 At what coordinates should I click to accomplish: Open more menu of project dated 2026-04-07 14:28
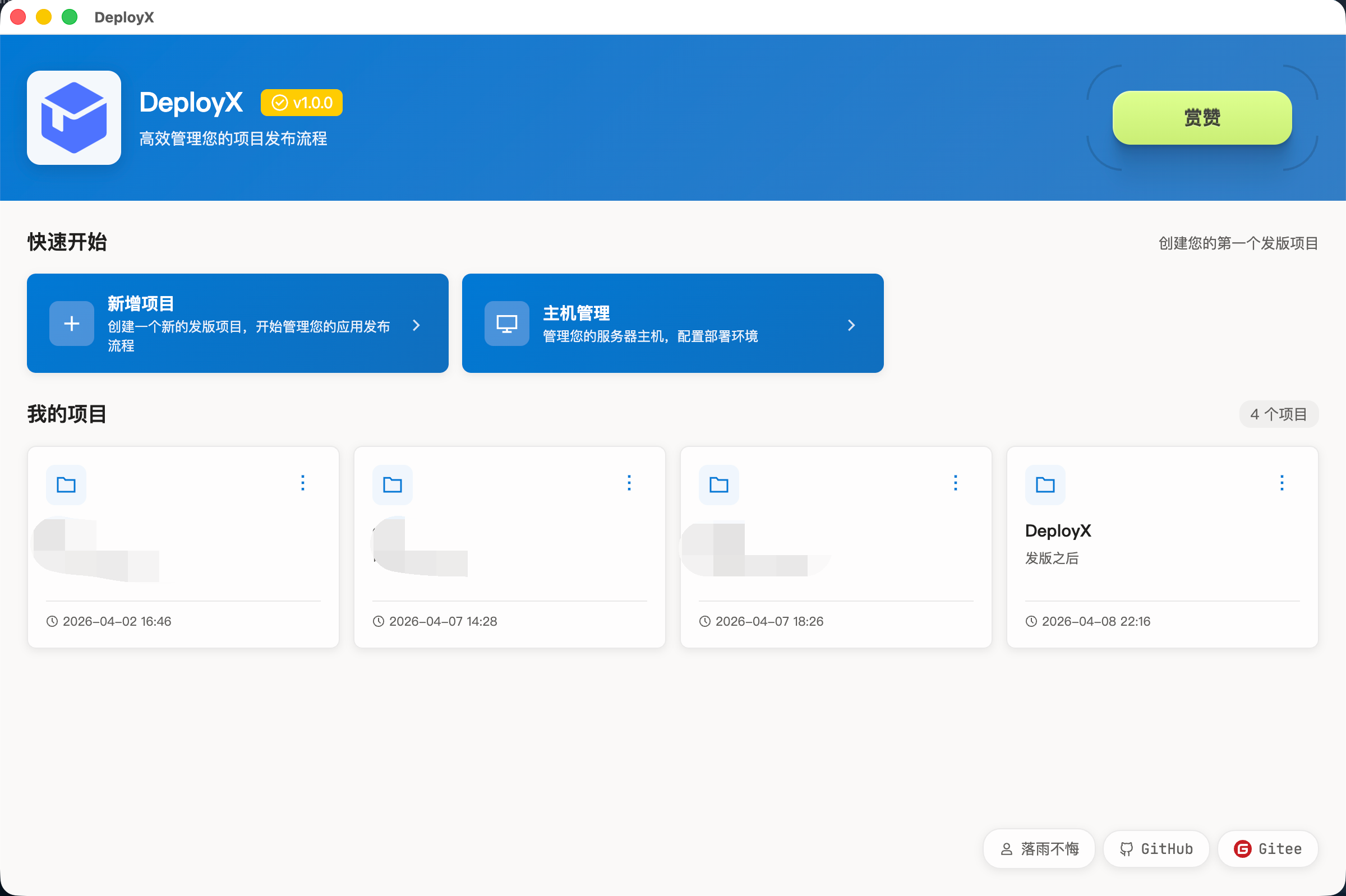(629, 483)
